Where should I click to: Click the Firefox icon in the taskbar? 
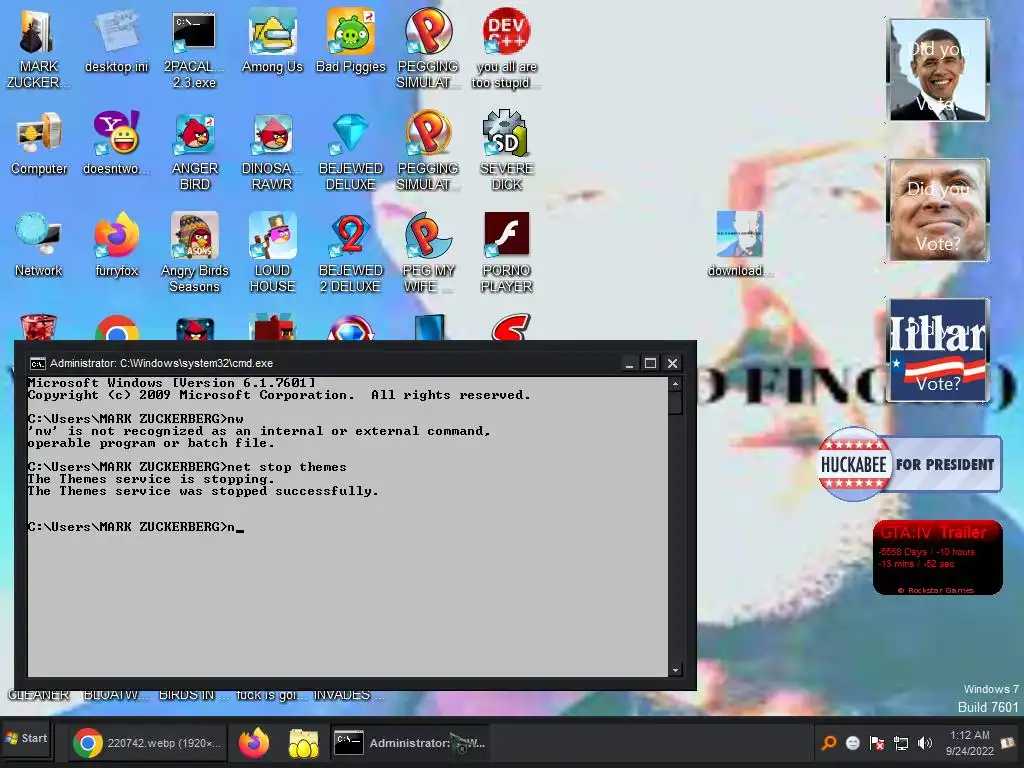(x=253, y=743)
